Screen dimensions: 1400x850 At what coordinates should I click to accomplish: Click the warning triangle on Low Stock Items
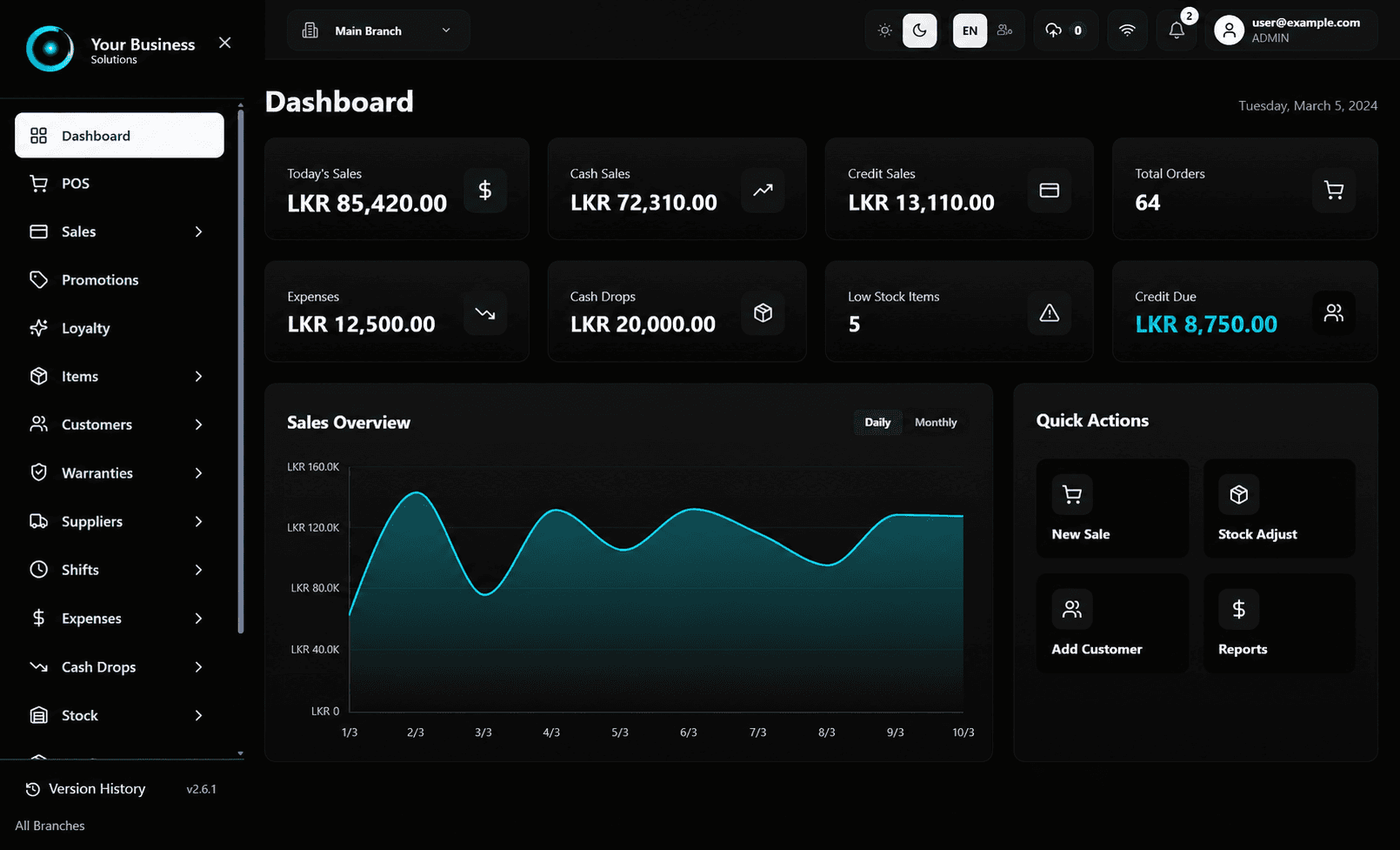click(x=1050, y=312)
